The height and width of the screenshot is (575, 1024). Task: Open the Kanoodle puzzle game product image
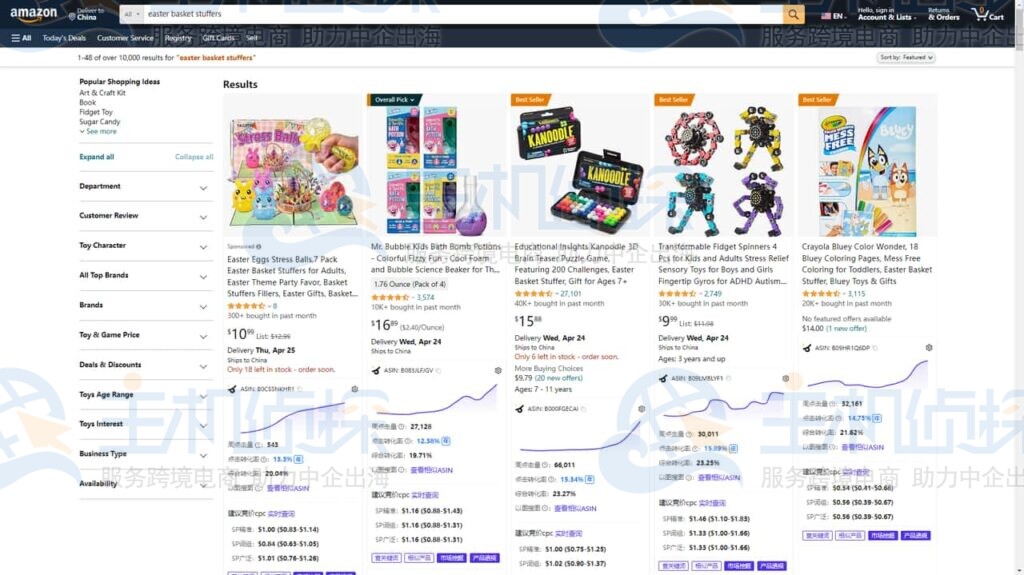click(578, 171)
